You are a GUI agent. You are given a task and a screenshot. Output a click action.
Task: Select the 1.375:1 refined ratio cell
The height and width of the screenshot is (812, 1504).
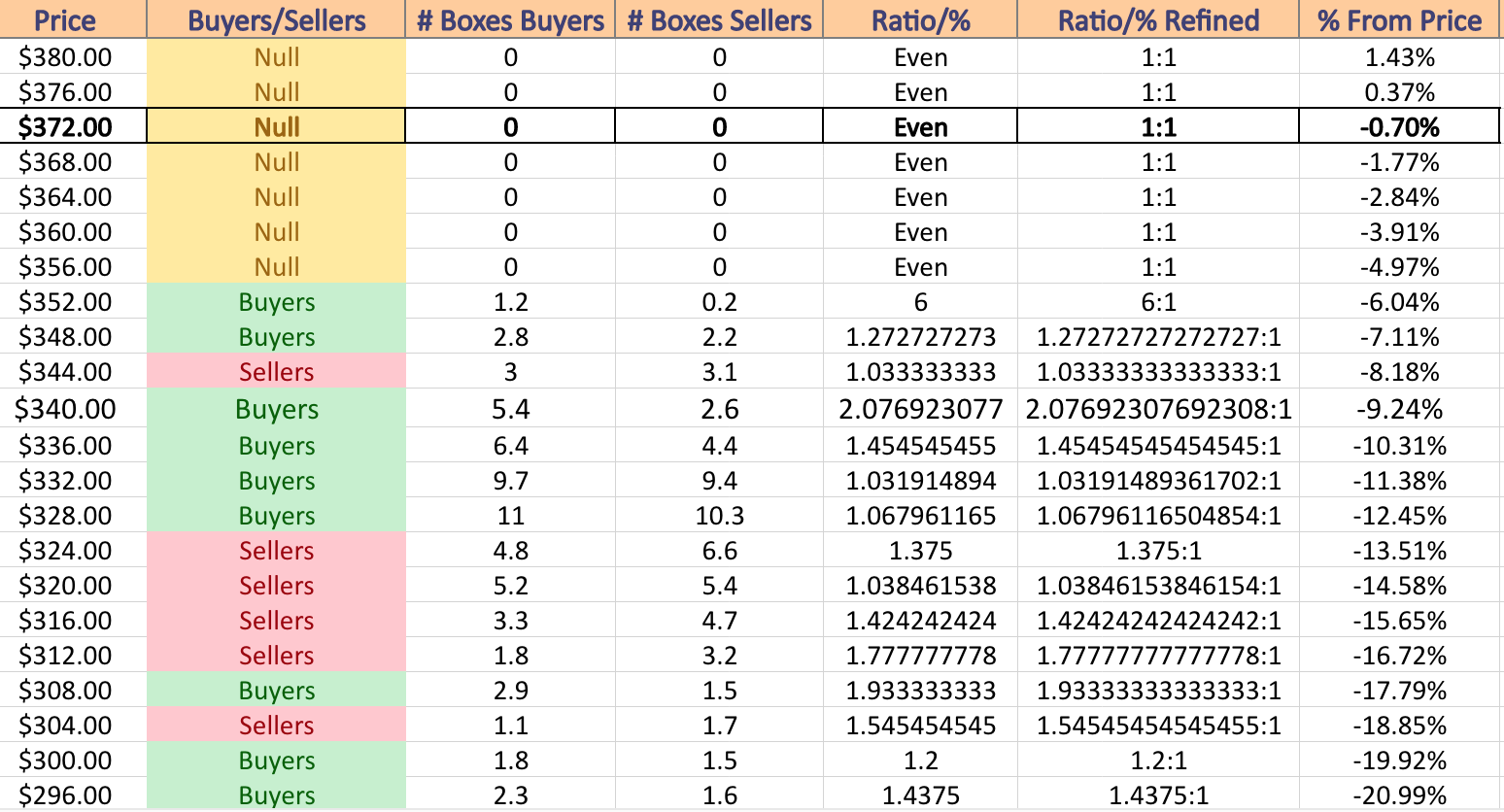point(1158,551)
